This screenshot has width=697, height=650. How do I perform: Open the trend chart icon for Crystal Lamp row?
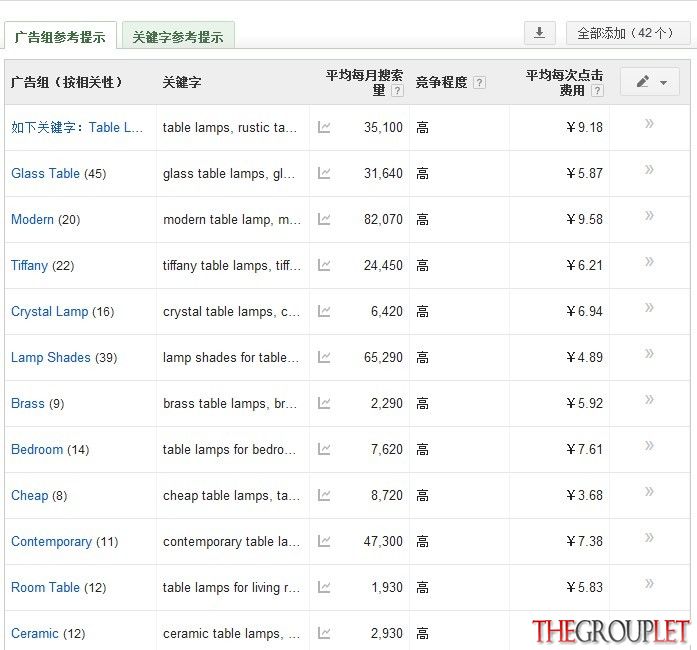(x=324, y=311)
